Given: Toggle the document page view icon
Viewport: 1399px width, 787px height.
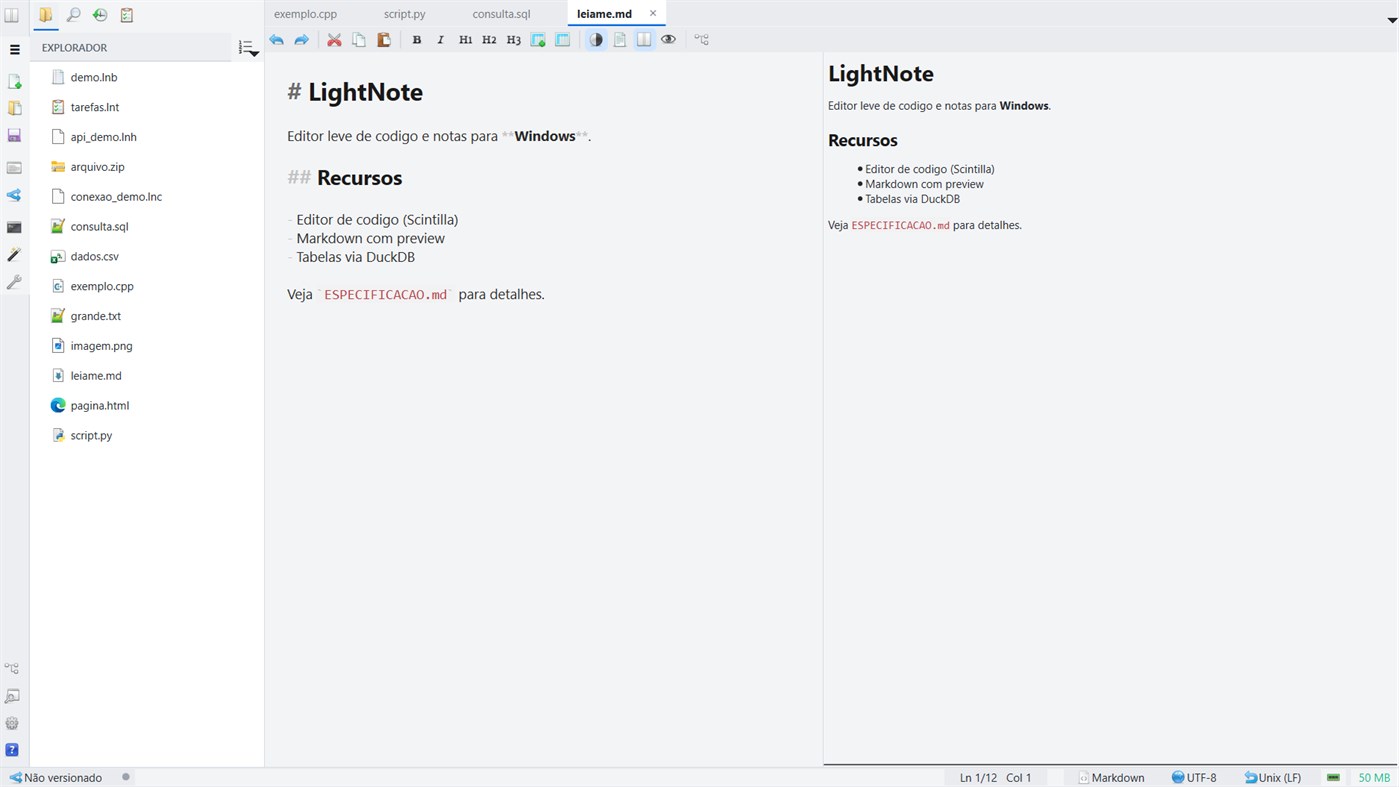Looking at the screenshot, I should 620,40.
